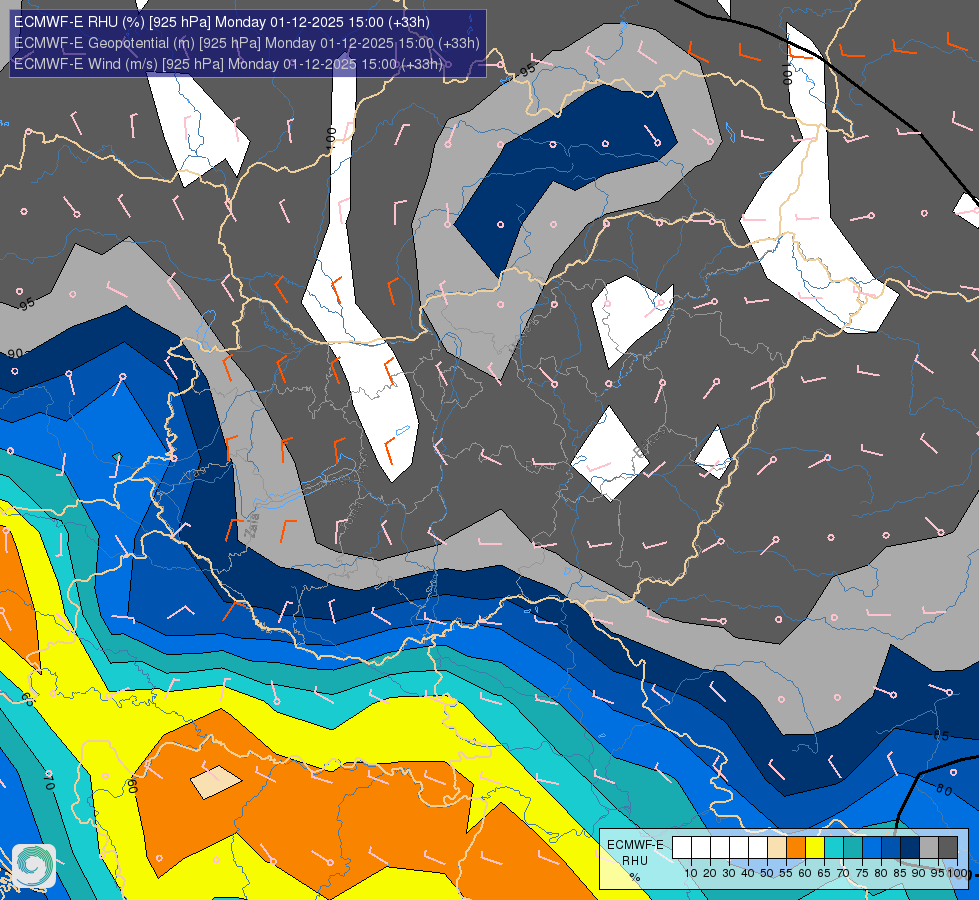Click the swirl logo icon at bottom left
The image size is (979, 900).
click(34, 866)
